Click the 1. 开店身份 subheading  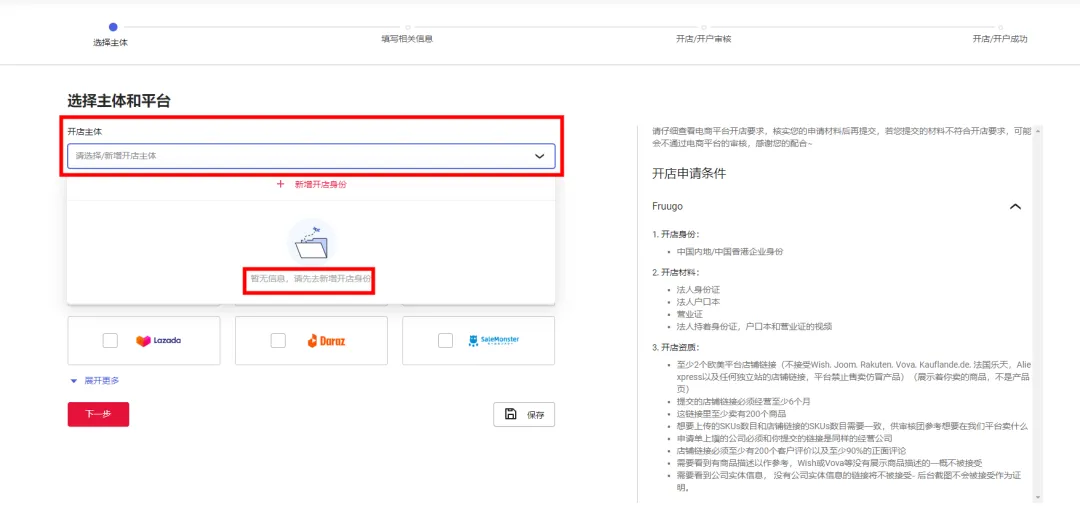676,234
